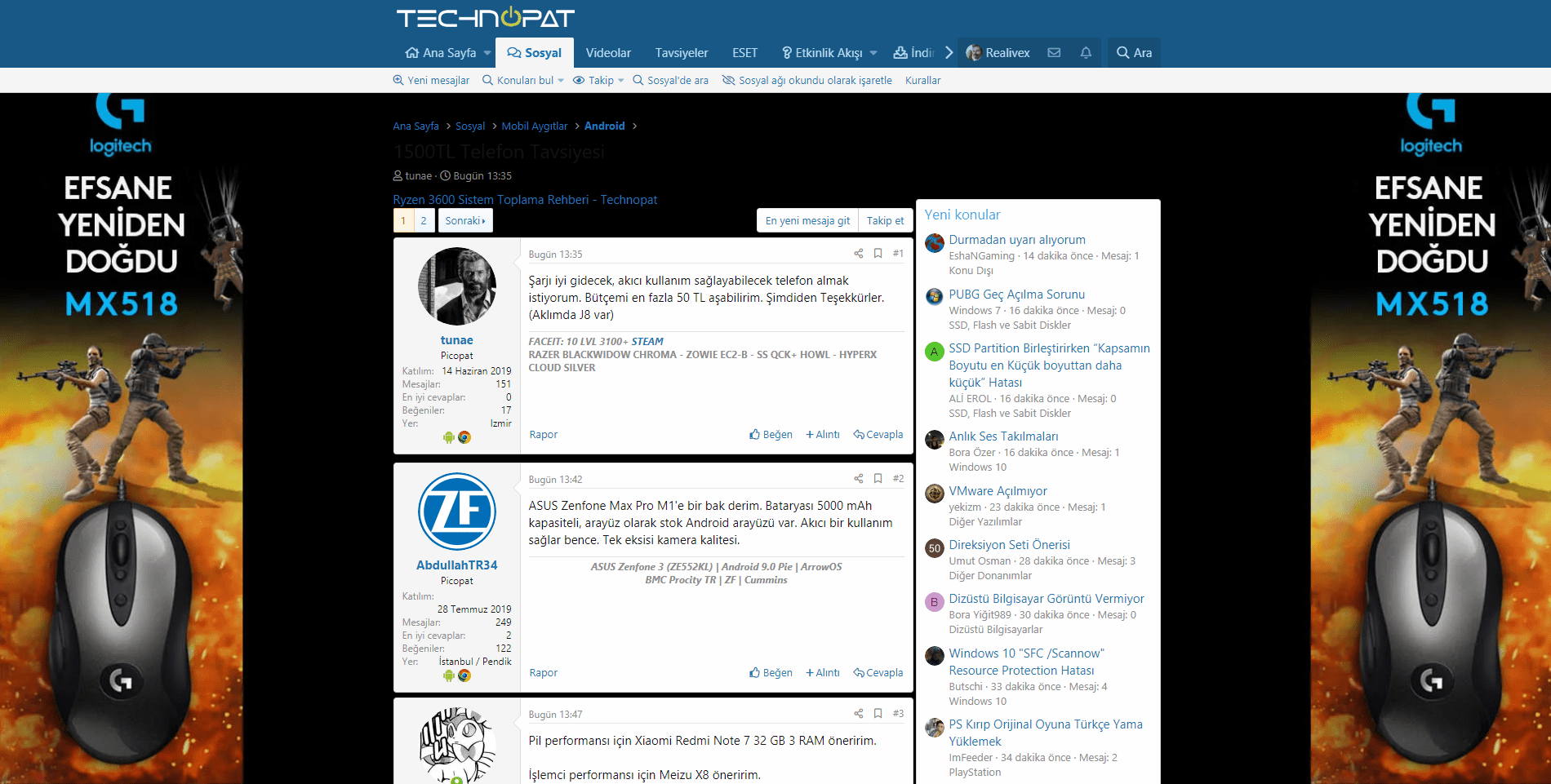Open VMware Açılmıyor topic
The width and height of the screenshot is (1551, 784).
[998, 491]
